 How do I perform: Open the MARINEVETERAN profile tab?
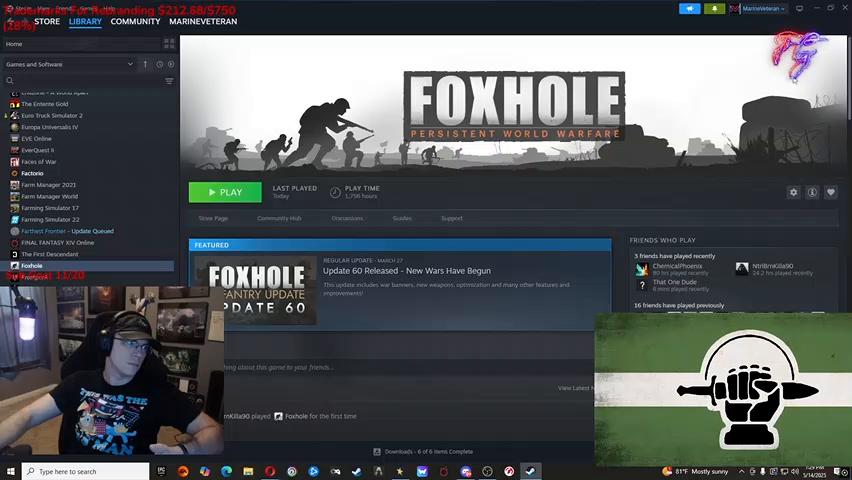coord(203,22)
